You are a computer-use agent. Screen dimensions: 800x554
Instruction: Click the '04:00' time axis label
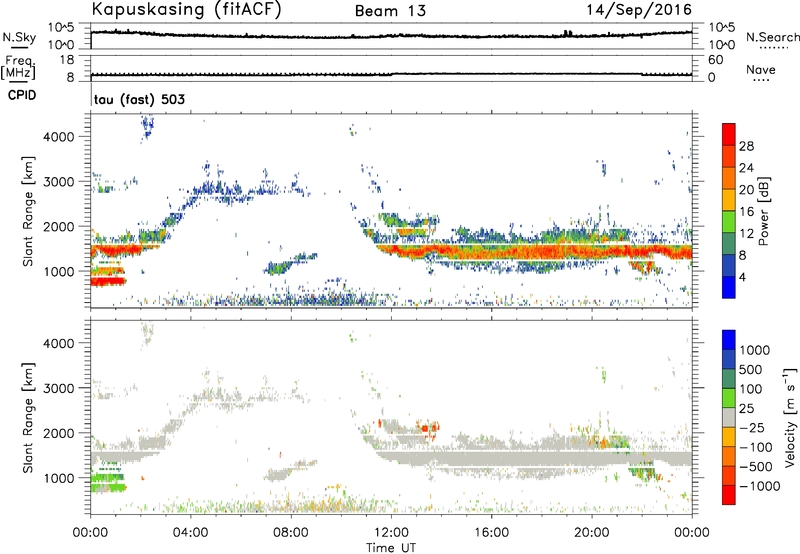tap(191, 533)
